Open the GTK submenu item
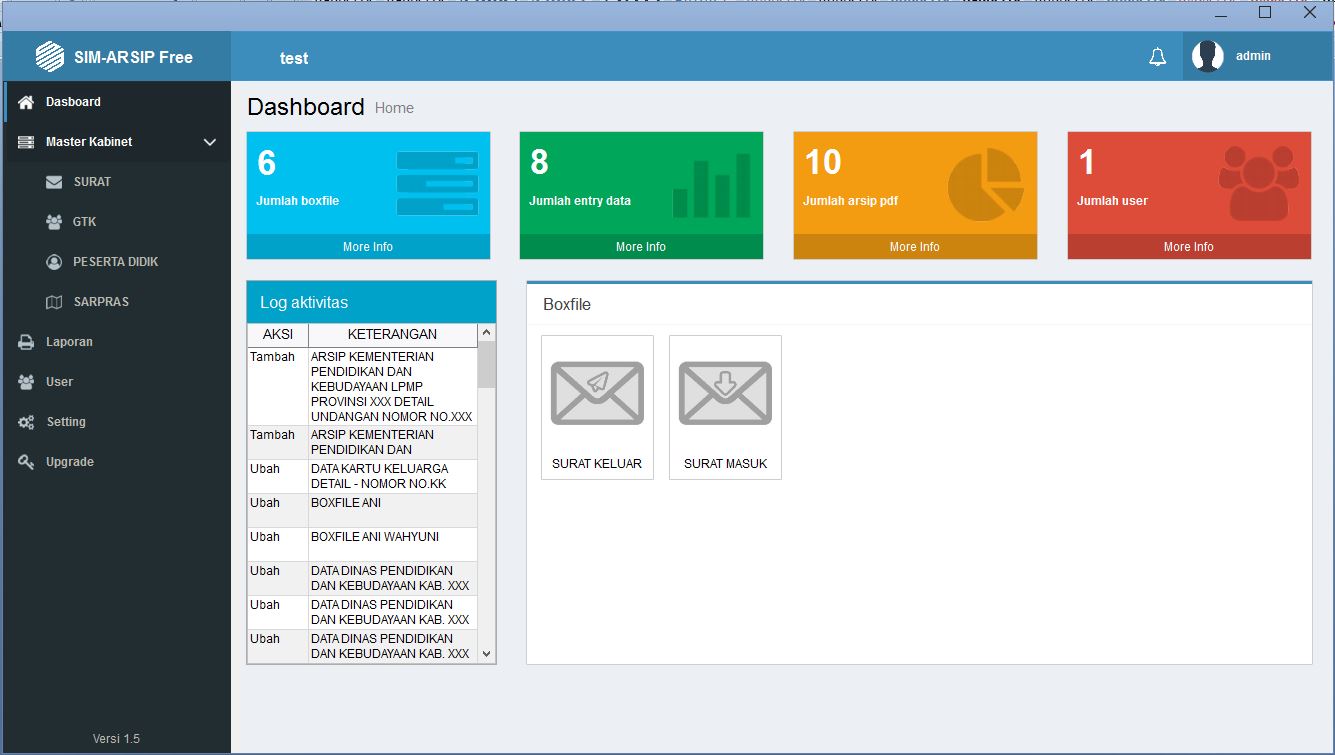The image size is (1335, 755). (84, 222)
